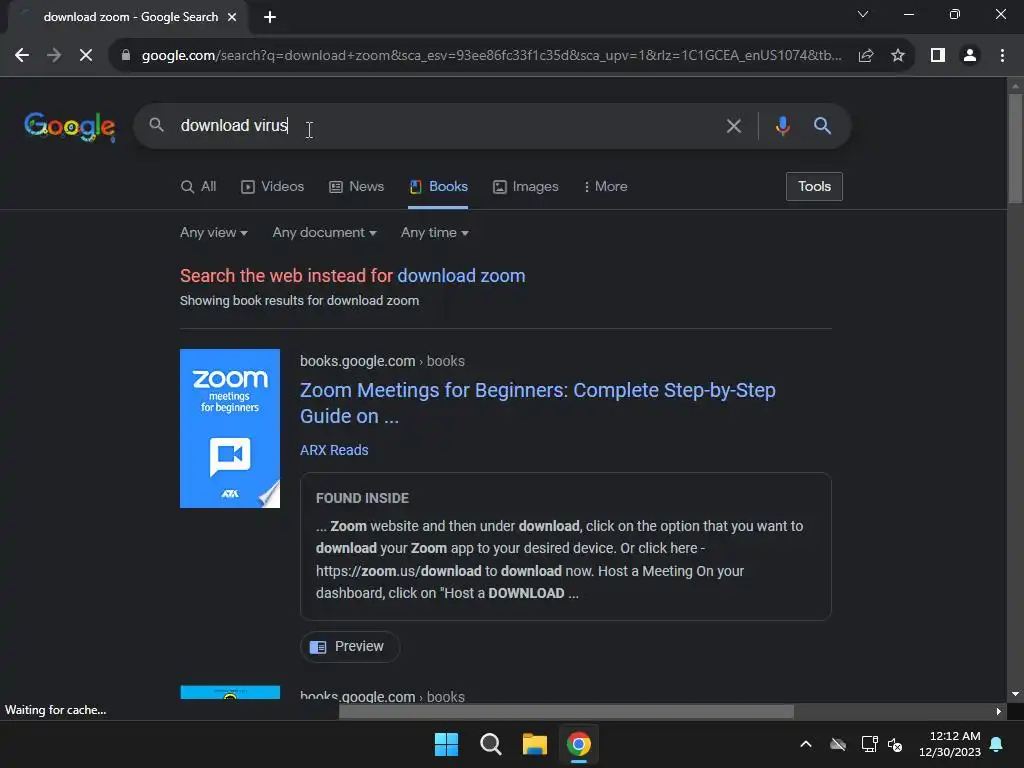
Task: Submit search with blue magnifier
Action: click(x=822, y=125)
